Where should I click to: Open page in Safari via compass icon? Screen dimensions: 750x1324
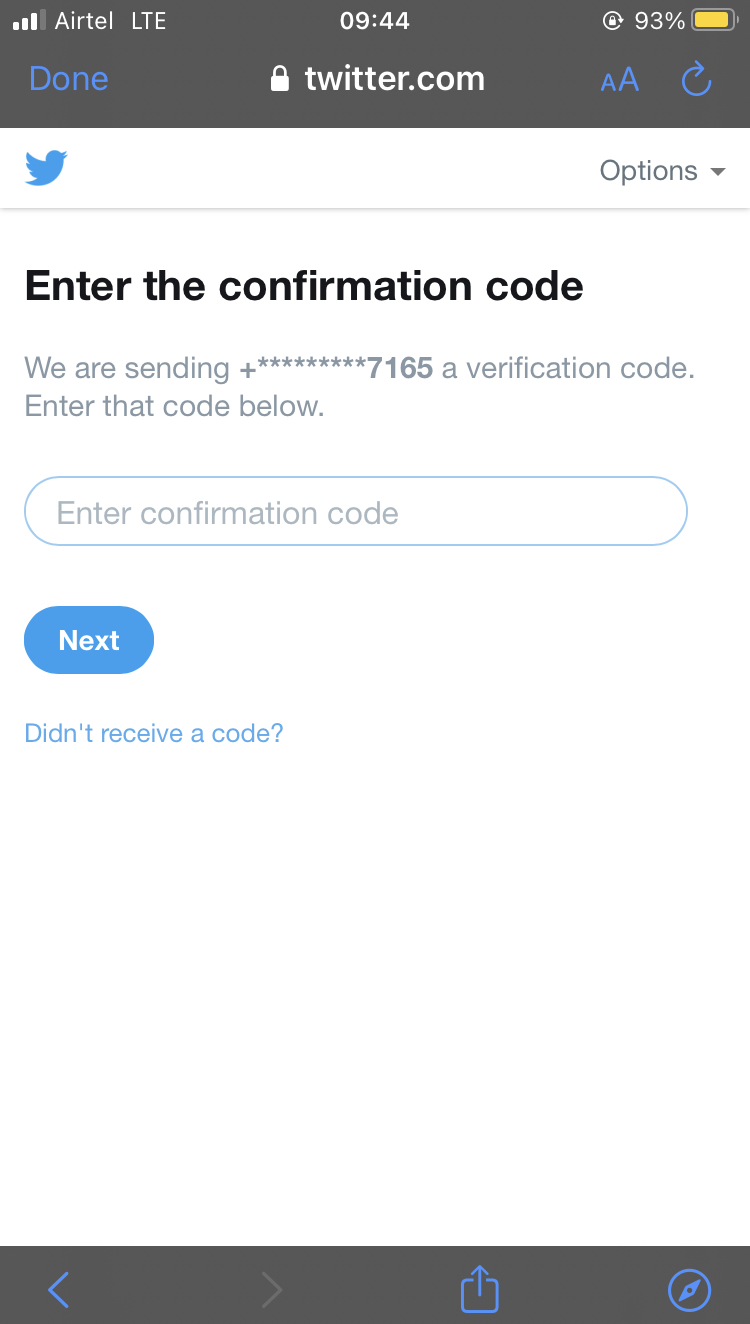tap(689, 1290)
